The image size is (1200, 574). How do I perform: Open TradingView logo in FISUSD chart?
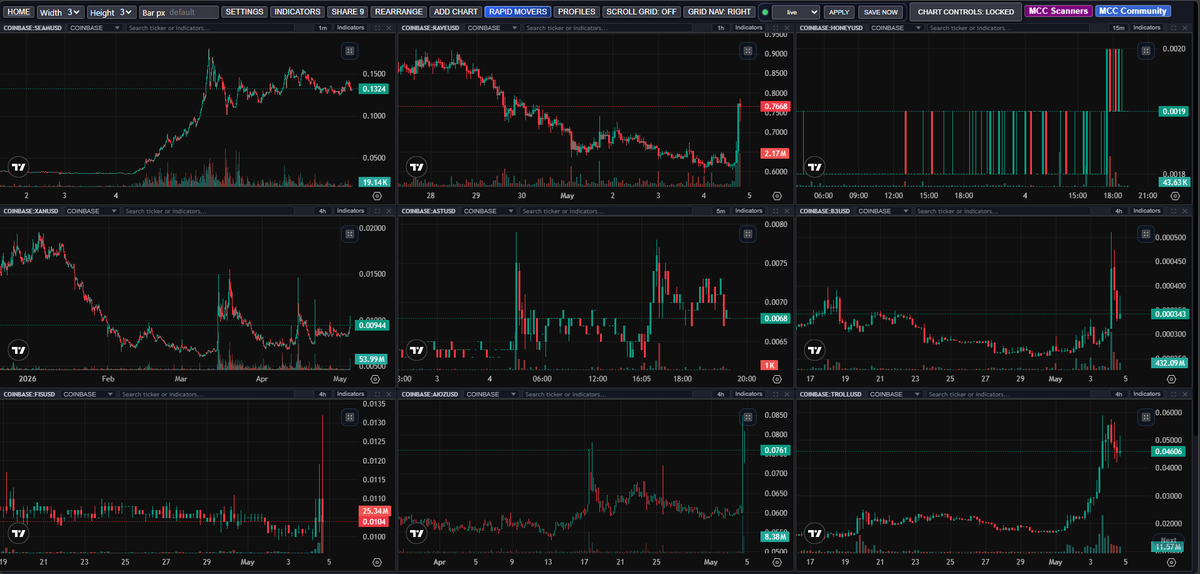click(18, 533)
